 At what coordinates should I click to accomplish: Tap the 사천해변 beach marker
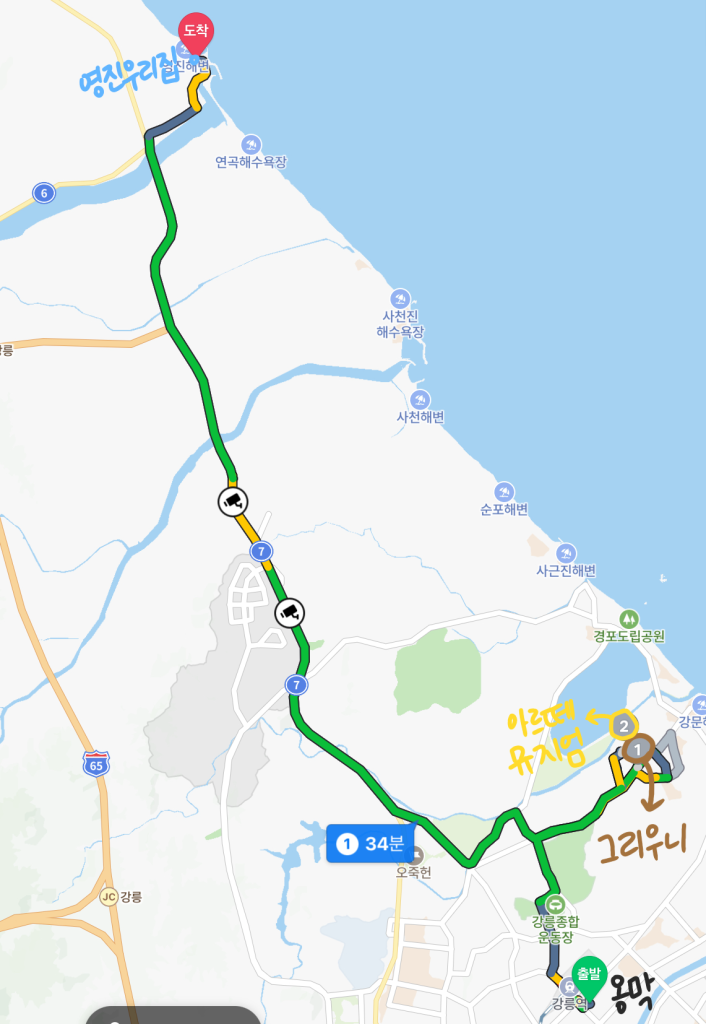click(420, 400)
